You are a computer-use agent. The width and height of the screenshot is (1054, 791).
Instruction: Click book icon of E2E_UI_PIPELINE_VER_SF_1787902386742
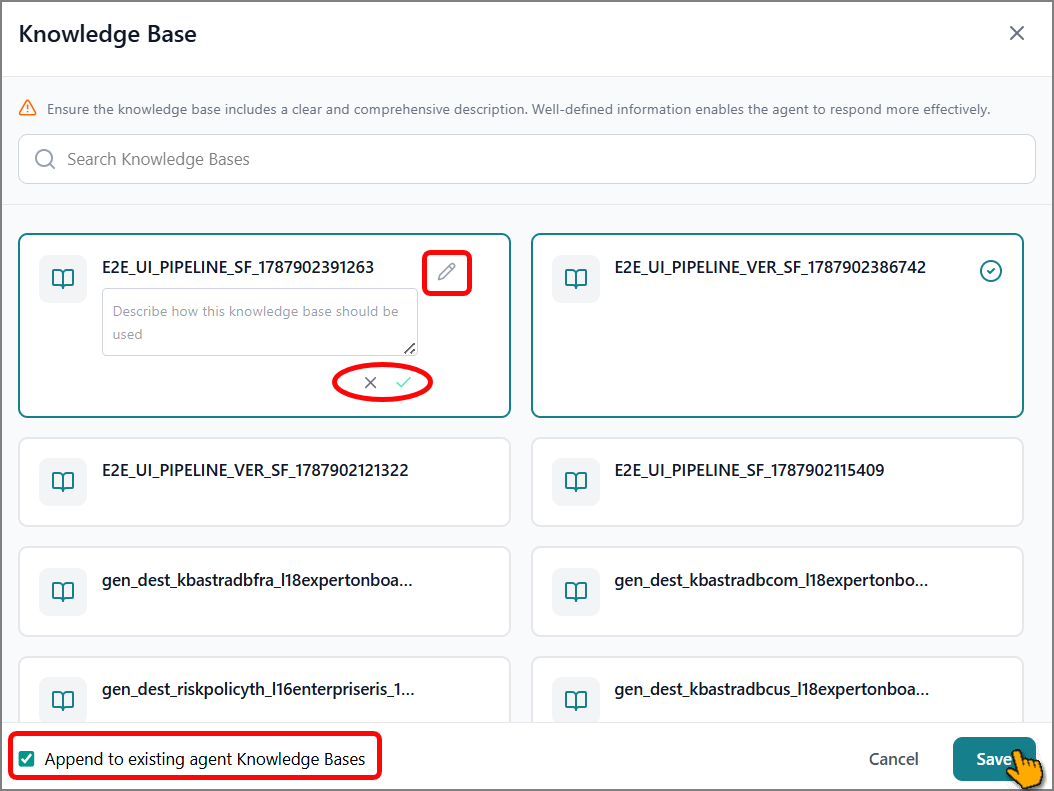click(x=576, y=278)
